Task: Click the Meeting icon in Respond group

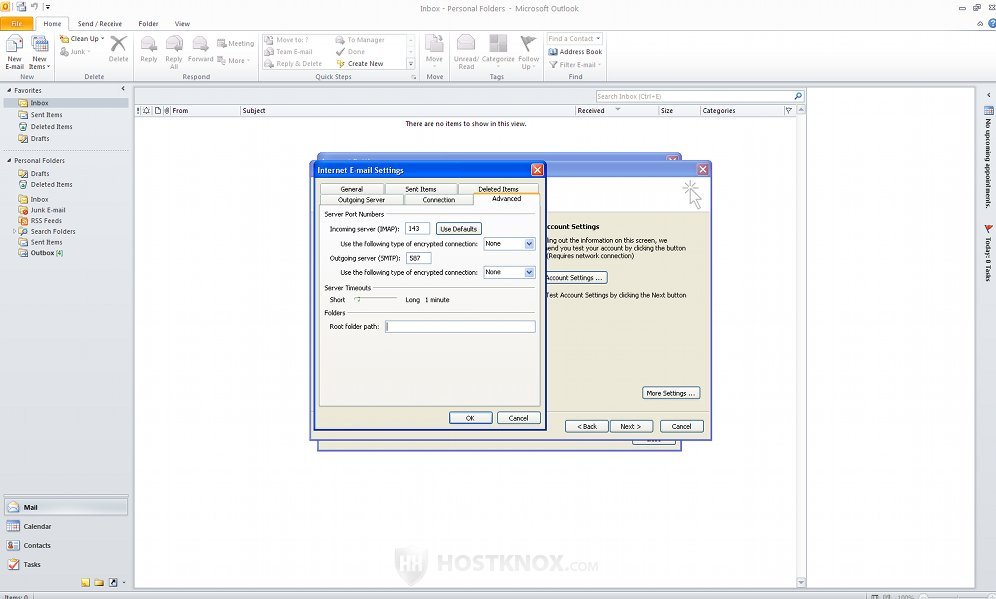Action: [x=222, y=43]
